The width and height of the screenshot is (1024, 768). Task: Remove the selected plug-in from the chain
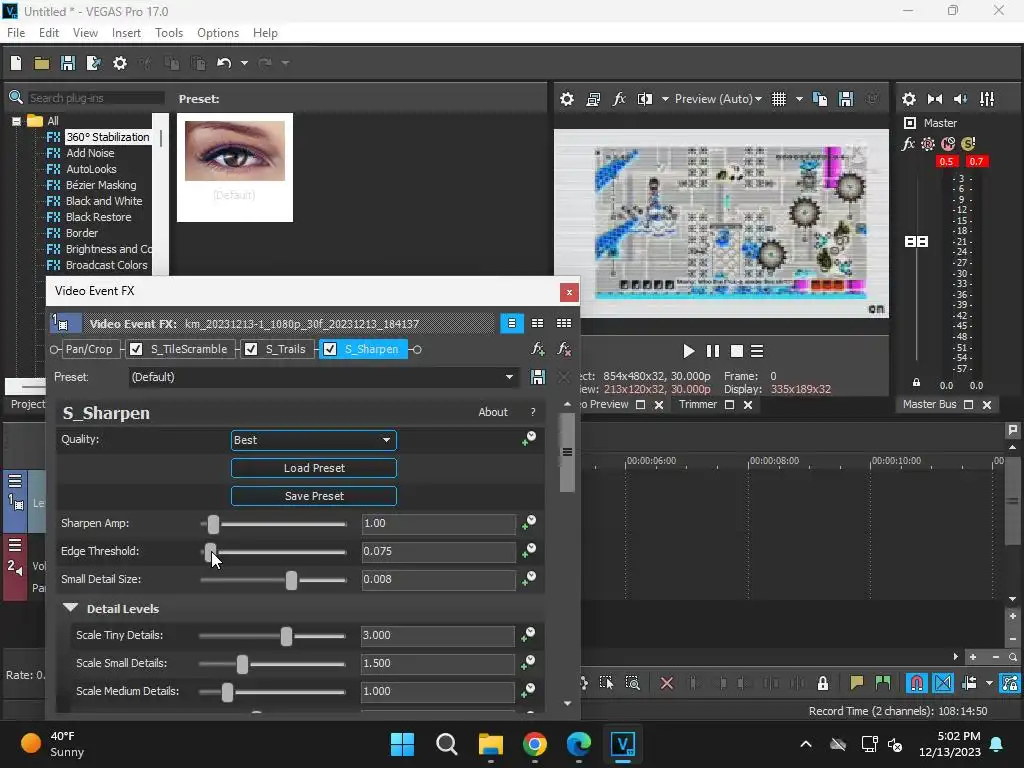[564, 349]
